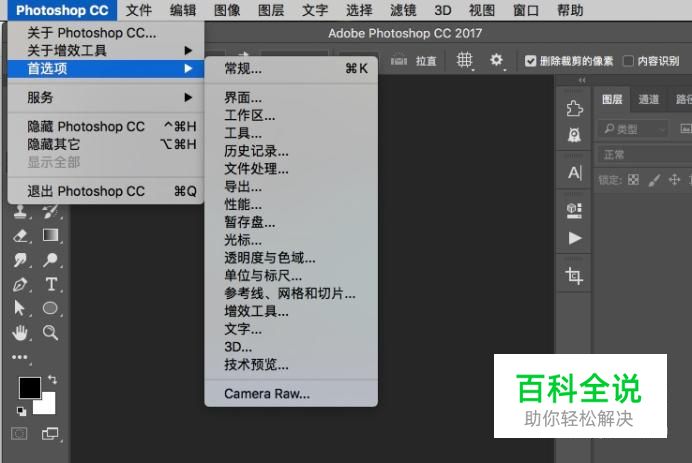The height and width of the screenshot is (463, 692).
Task: Open the Character panel icon in dock
Action: (x=575, y=173)
